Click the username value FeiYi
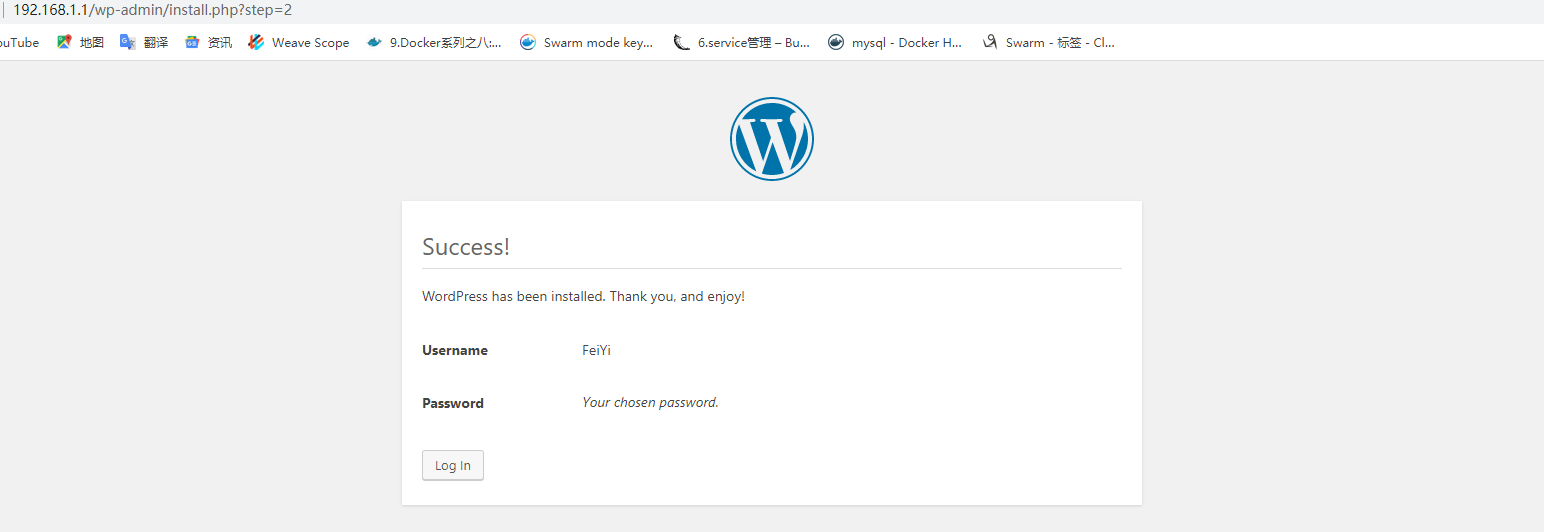The height and width of the screenshot is (532, 1544). click(x=596, y=350)
